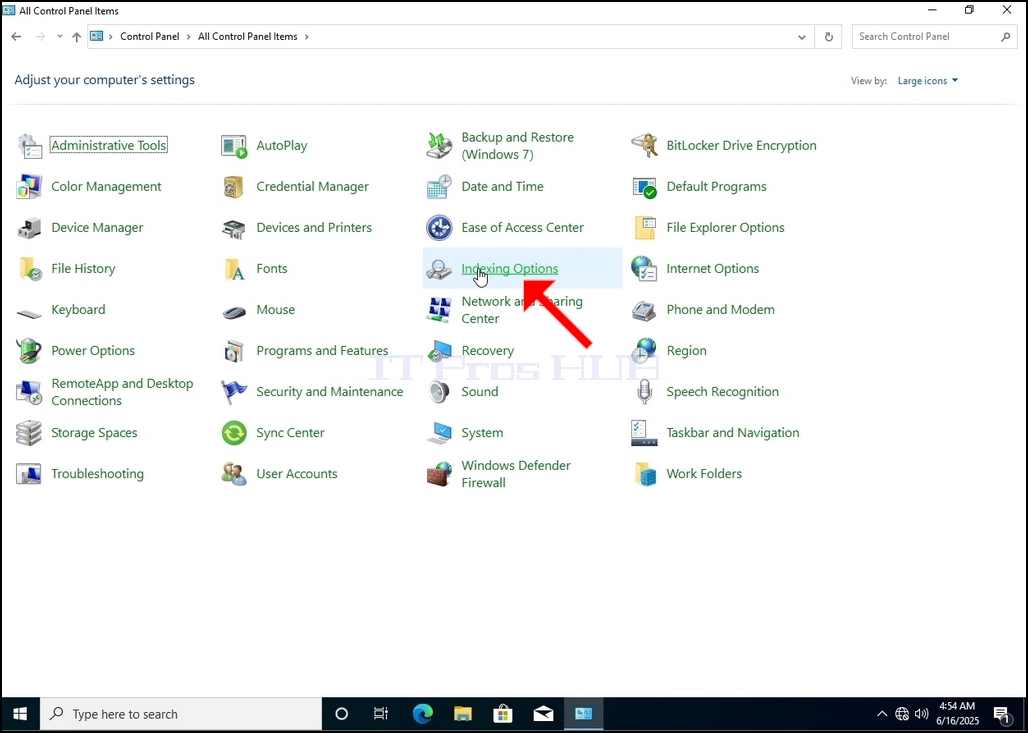Open the Default Programs icon

pyautogui.click(x=644, y=187)
